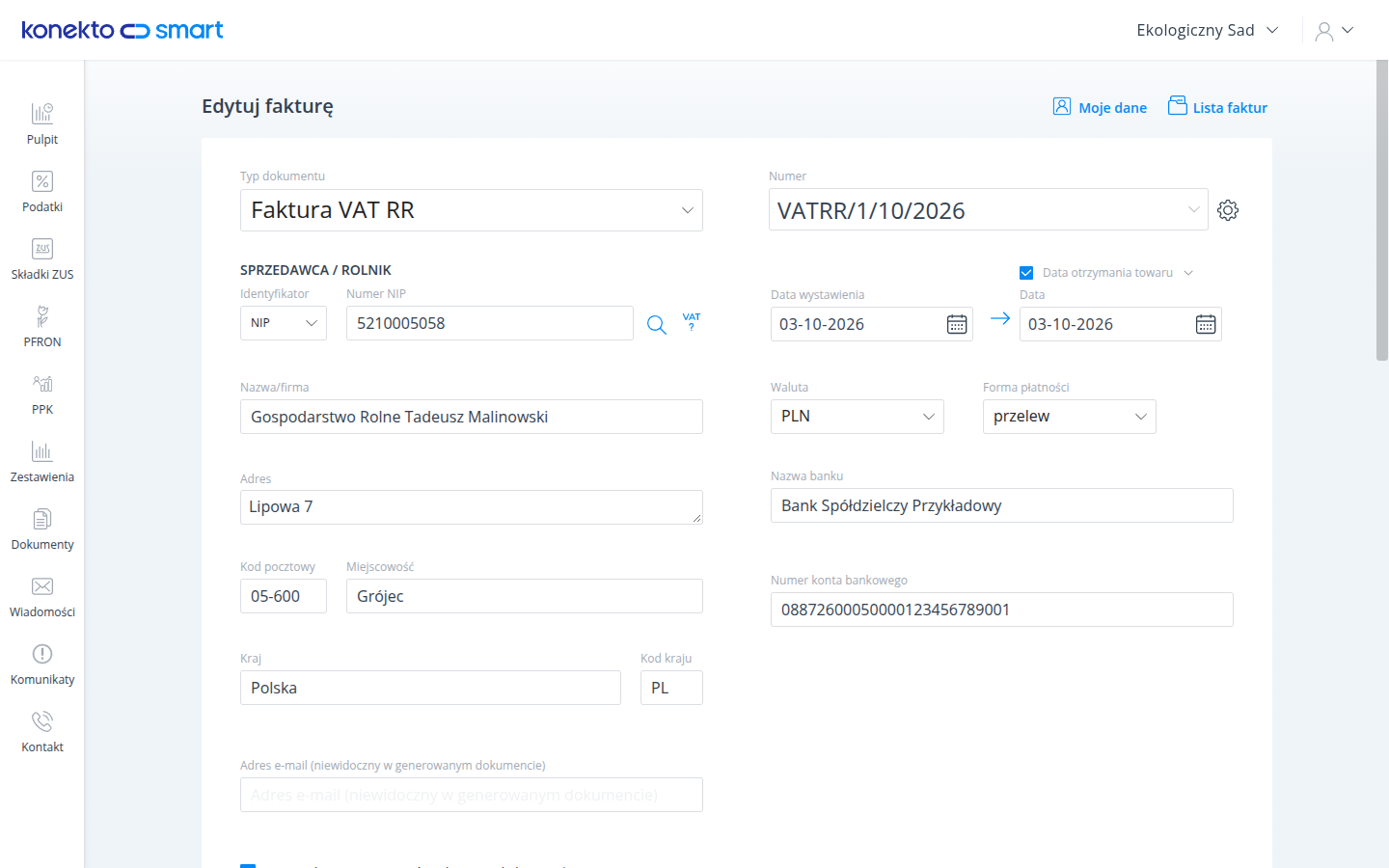This screenshot has width=1389, height=868.
Task: Open the Podatki percent icon
Action: click(x=42, y=181)
